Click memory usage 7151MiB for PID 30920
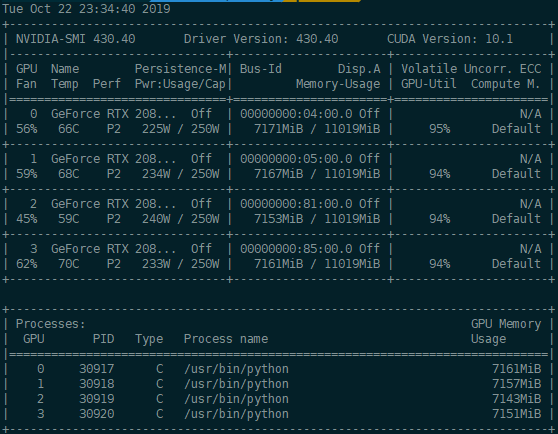The image size is (558, 434). [x=516, y=414]
